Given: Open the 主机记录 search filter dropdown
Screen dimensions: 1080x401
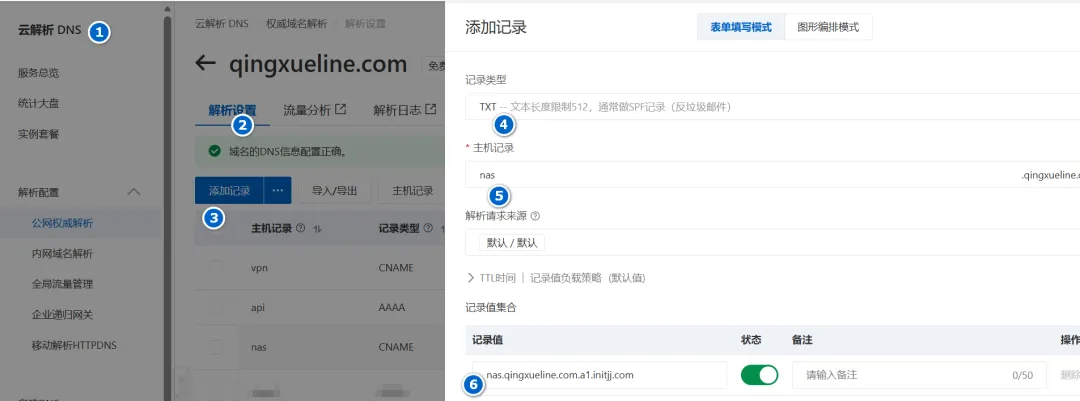Looking at the screenshot, I should [412, 191].
